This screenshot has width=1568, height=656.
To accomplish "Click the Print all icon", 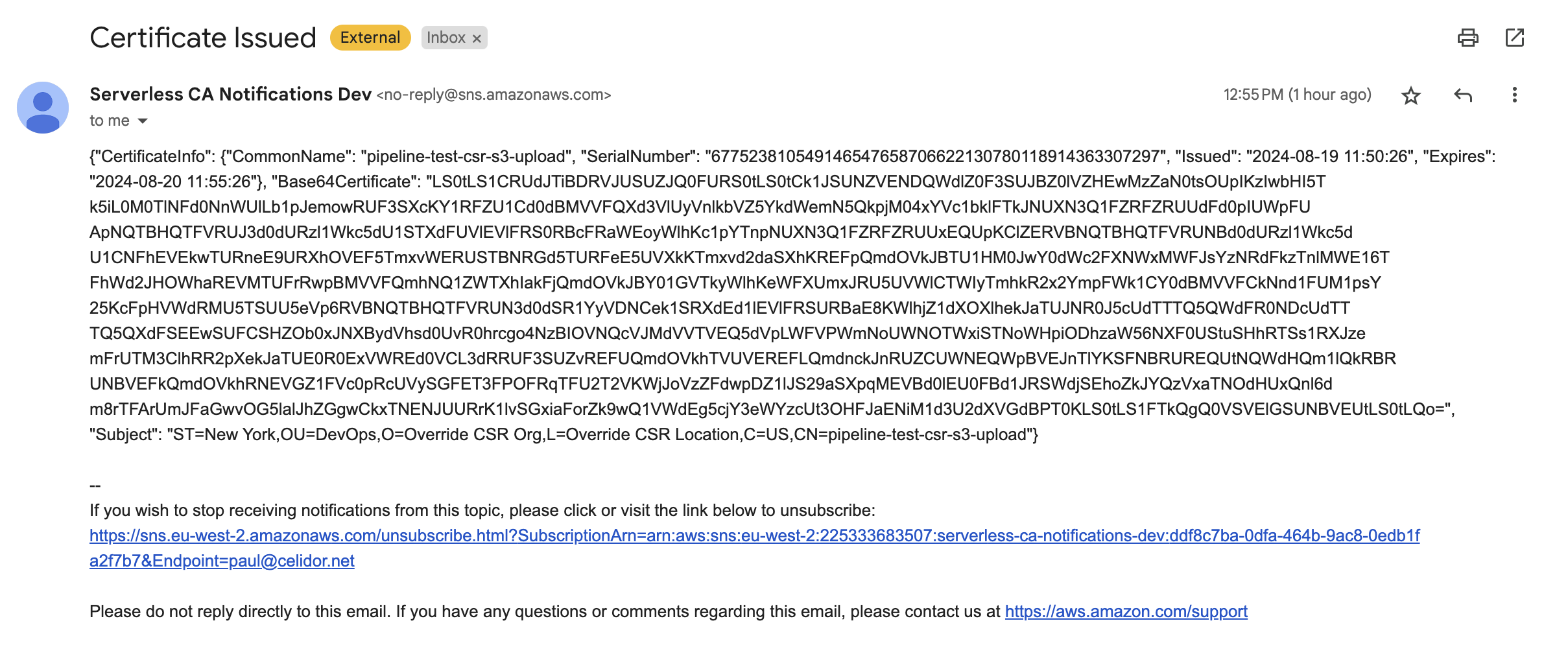I will (x=1467, y=38).
